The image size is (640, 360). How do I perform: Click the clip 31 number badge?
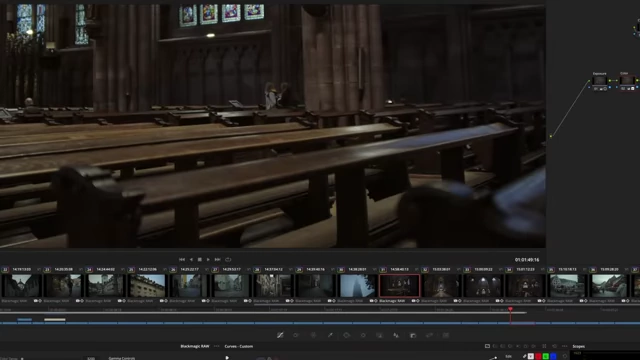[x=383, y=270]
